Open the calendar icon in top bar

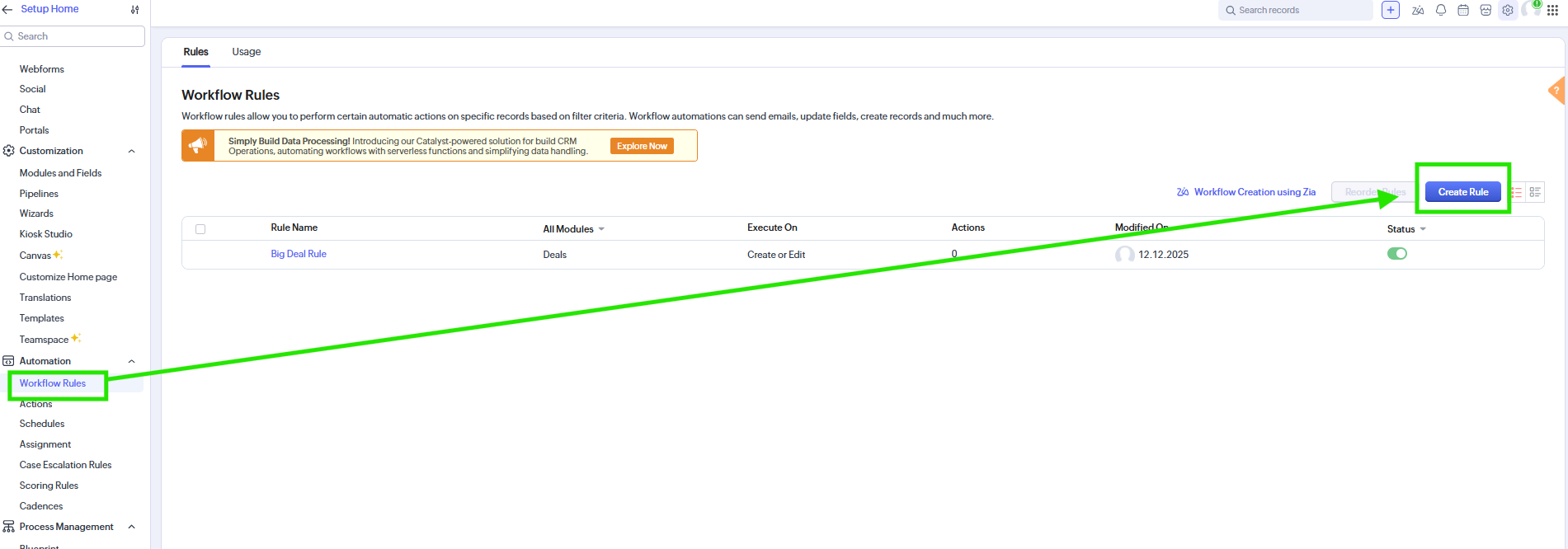[x=1463, y=11]
